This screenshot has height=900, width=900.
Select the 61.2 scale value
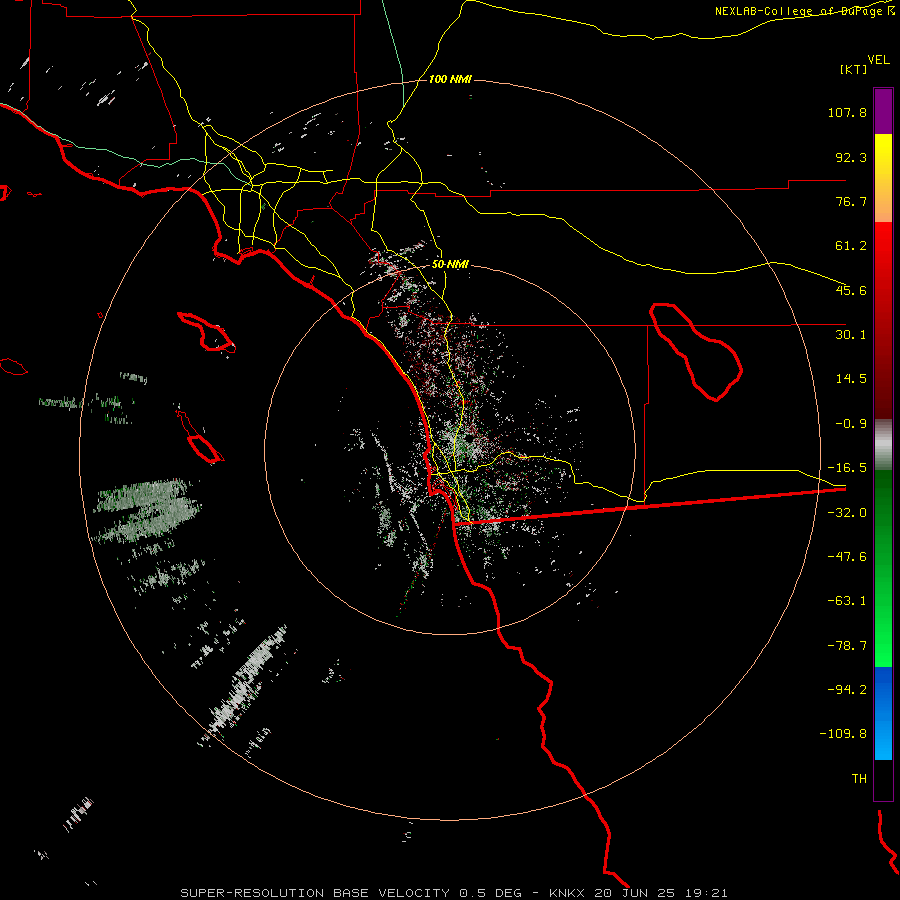[x=851, y=246]
